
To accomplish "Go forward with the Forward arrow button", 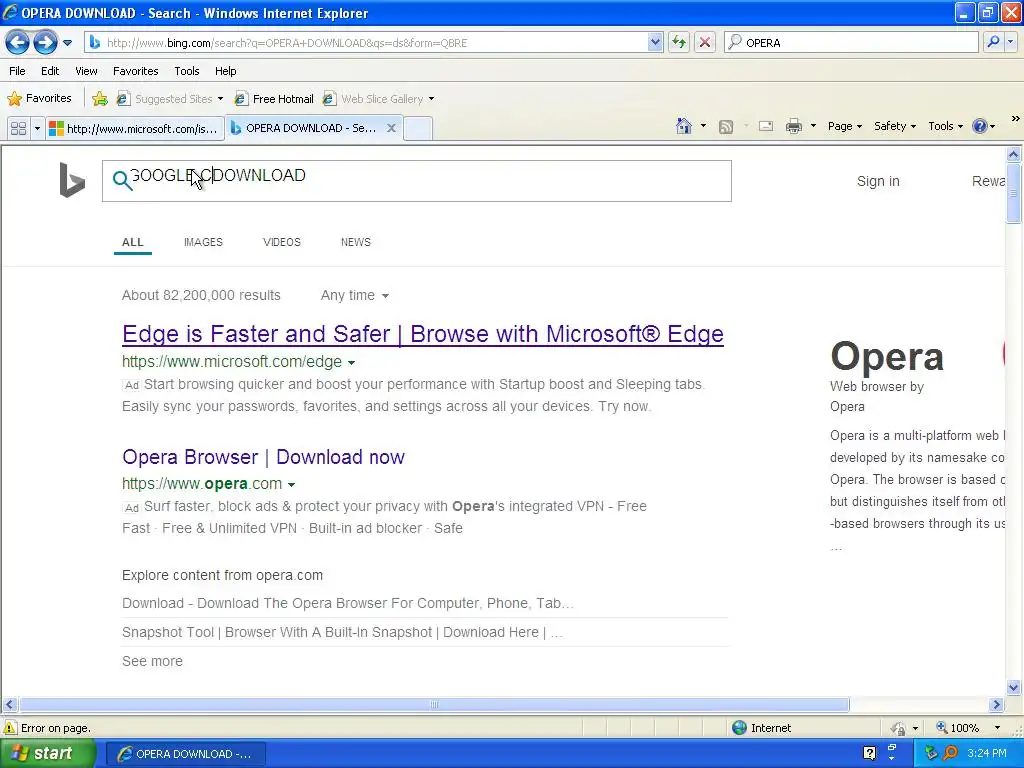I will (45, 42).
